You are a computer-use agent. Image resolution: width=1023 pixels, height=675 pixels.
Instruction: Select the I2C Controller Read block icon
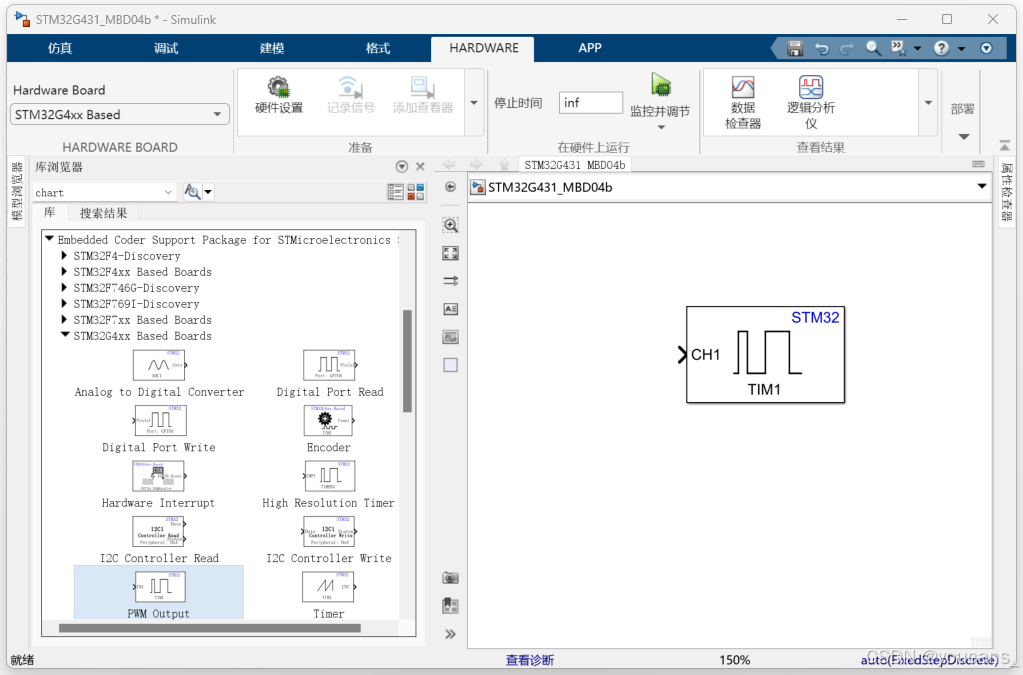tap(159, 532)
